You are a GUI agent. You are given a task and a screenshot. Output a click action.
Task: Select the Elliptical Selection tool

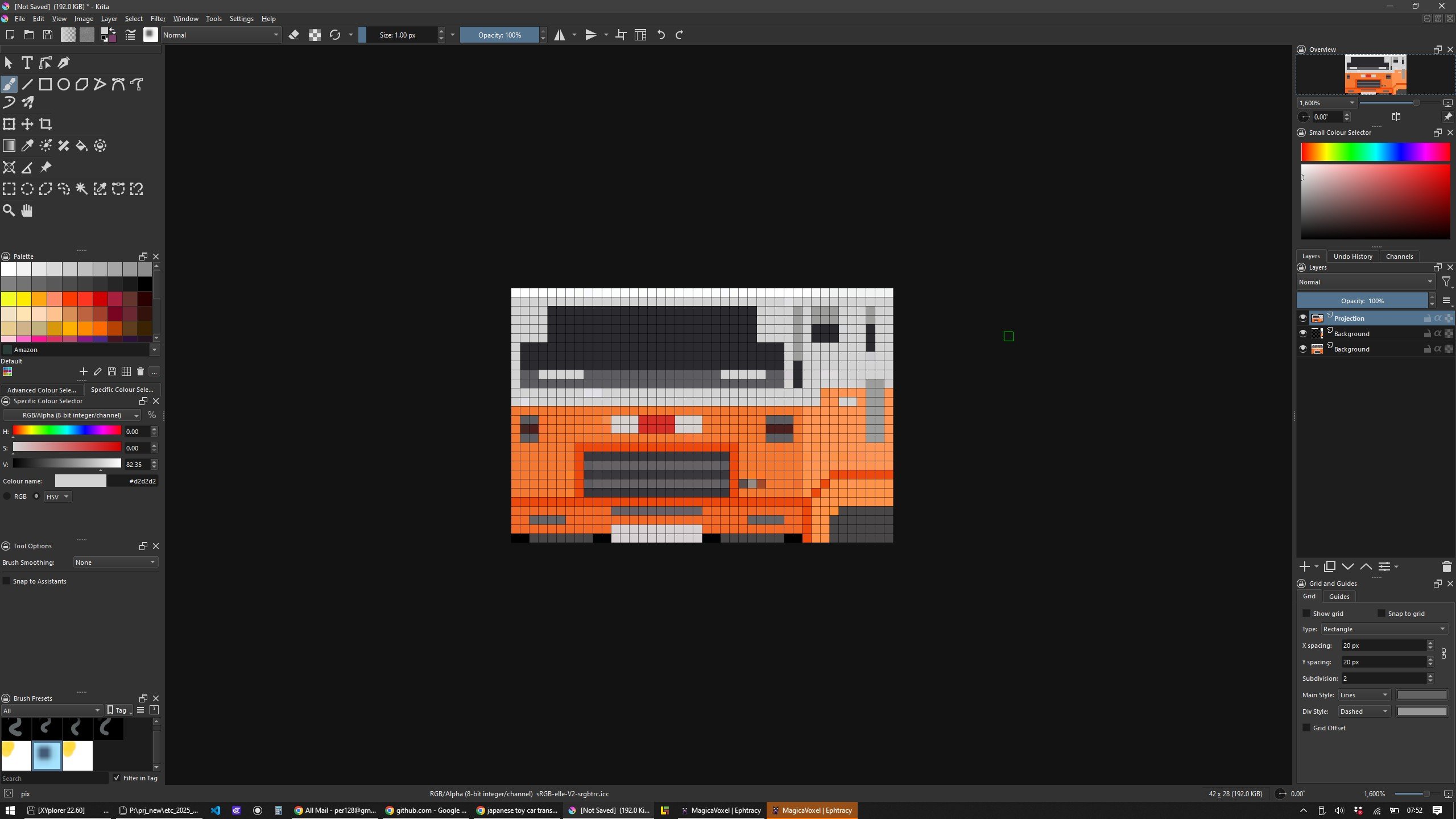(x=27, y=189)
